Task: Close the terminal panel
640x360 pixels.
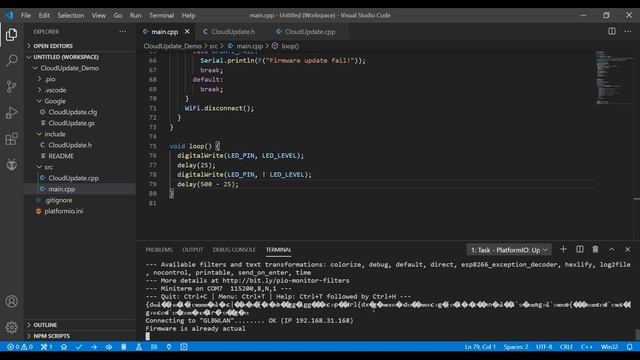Action: coord(627,249)
